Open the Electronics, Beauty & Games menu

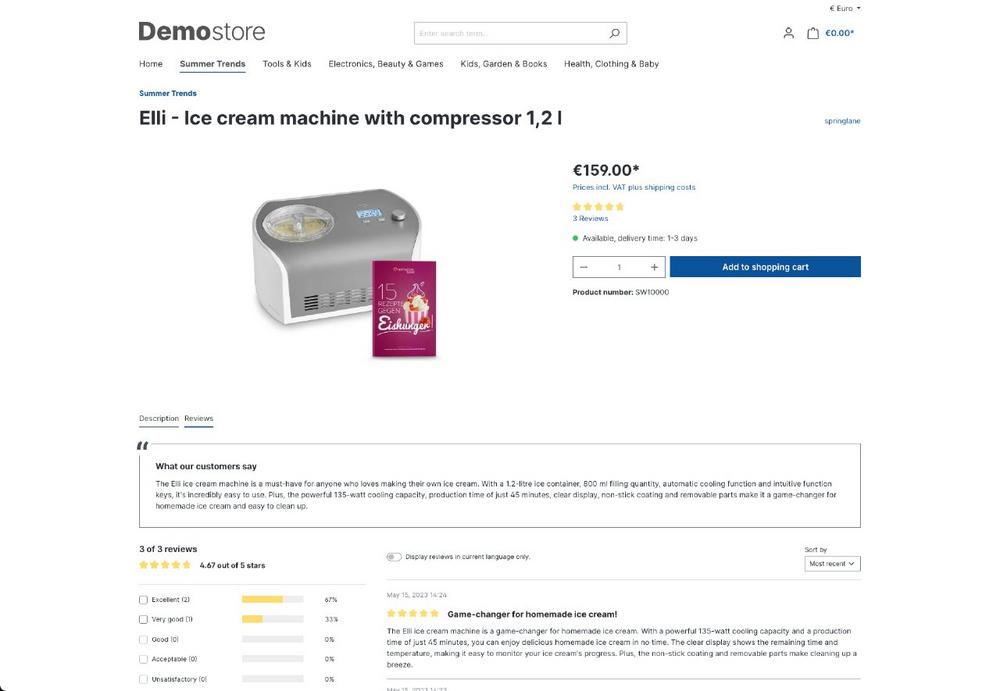(x=386, y=64)
